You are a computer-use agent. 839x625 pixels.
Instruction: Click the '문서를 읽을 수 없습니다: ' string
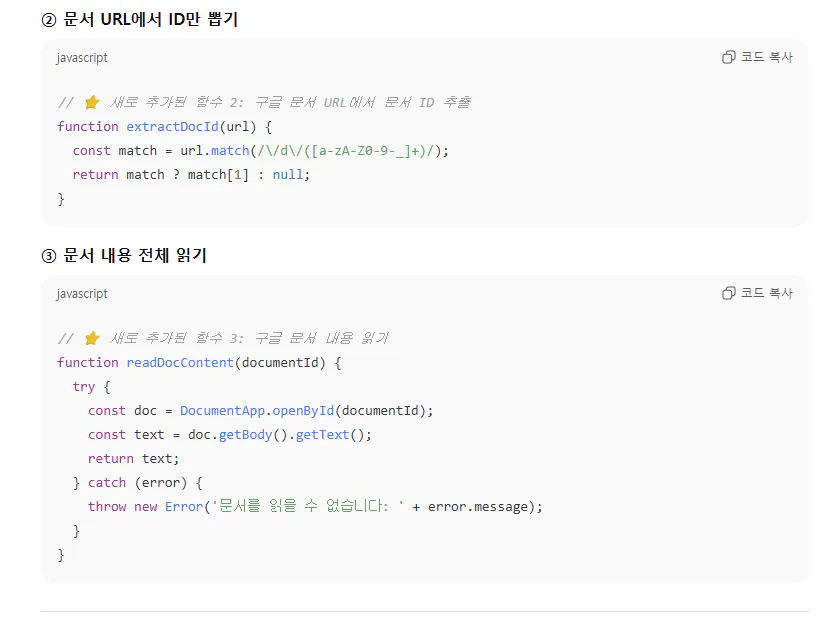point(305,506)
